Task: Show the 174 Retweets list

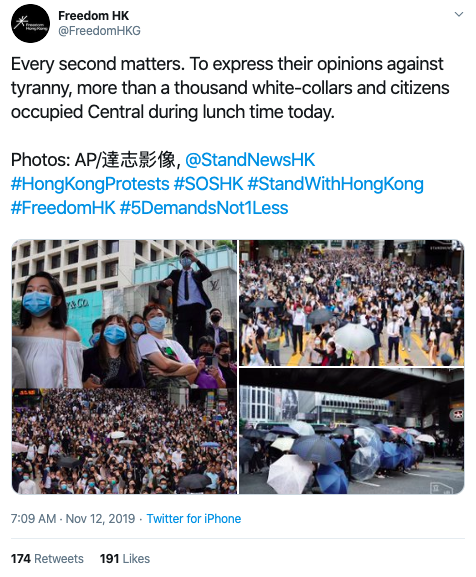Action: pos(47,559)
